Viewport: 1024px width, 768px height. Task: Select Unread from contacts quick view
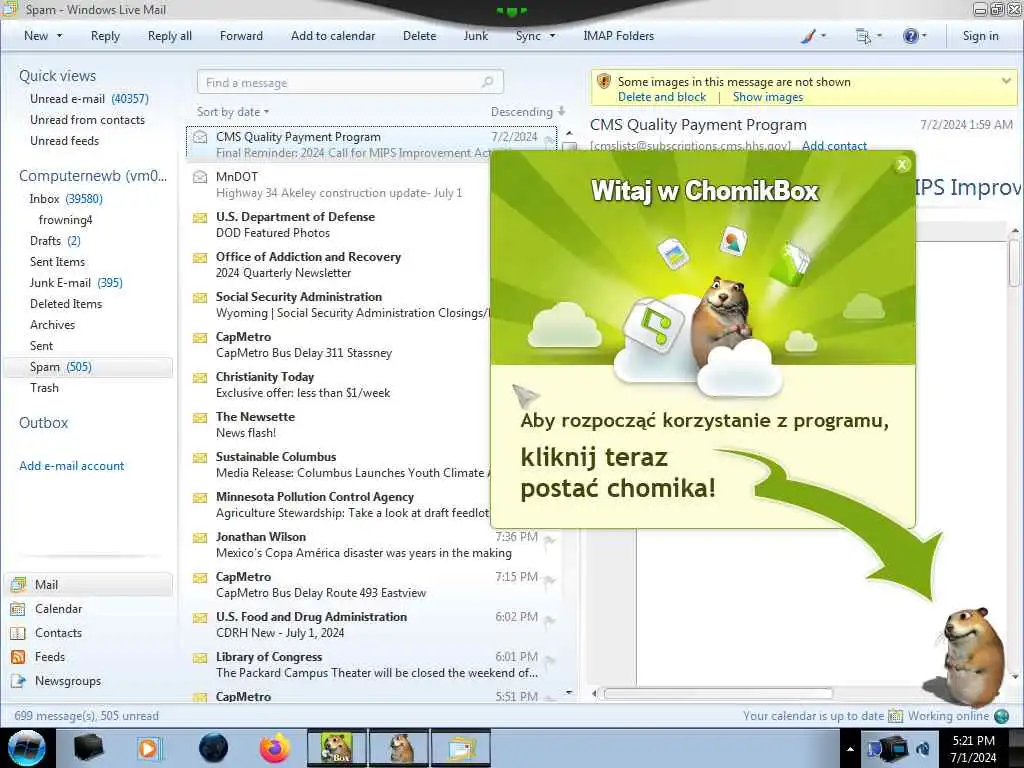pos(87,120)
